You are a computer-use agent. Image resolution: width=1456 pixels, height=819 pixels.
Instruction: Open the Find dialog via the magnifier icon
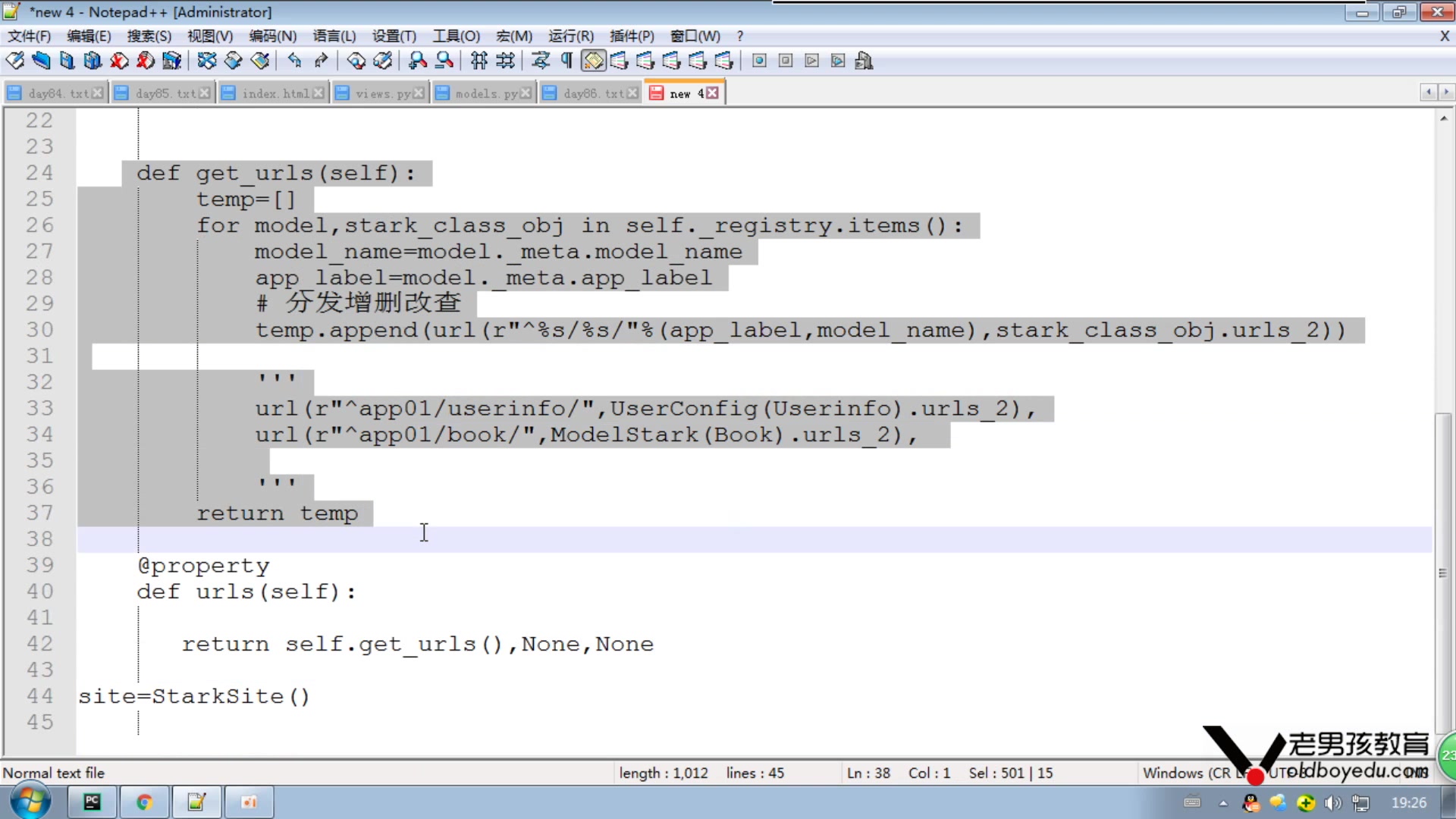point(356,61)
